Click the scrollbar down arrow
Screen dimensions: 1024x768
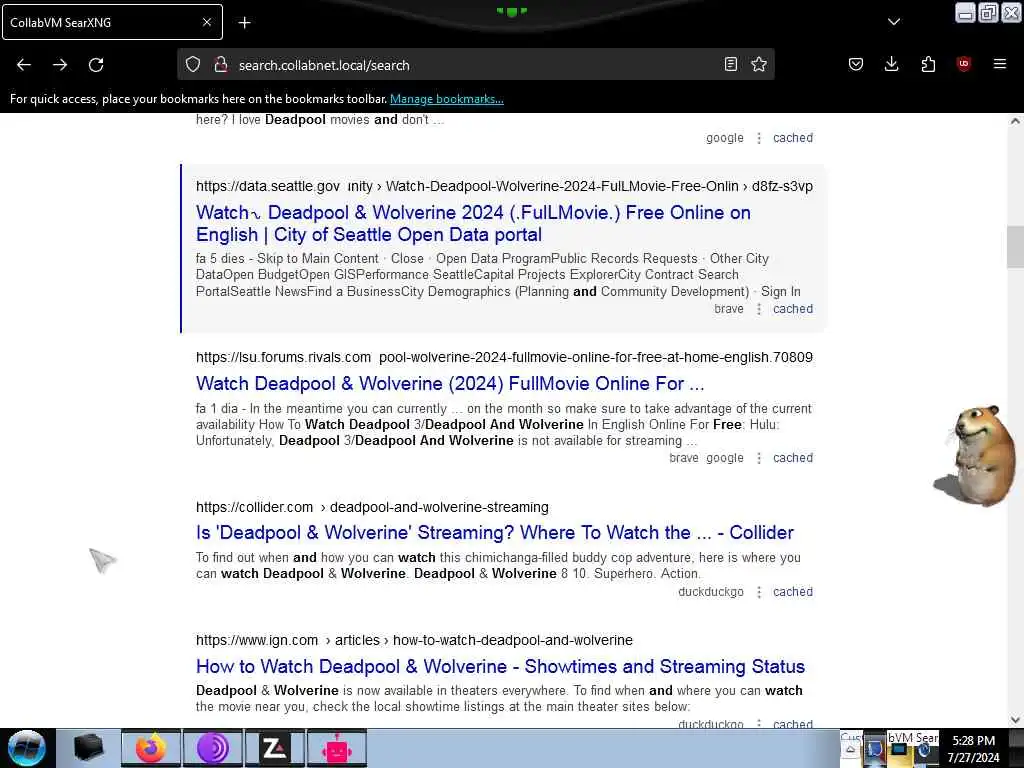tap(1015, 720)
